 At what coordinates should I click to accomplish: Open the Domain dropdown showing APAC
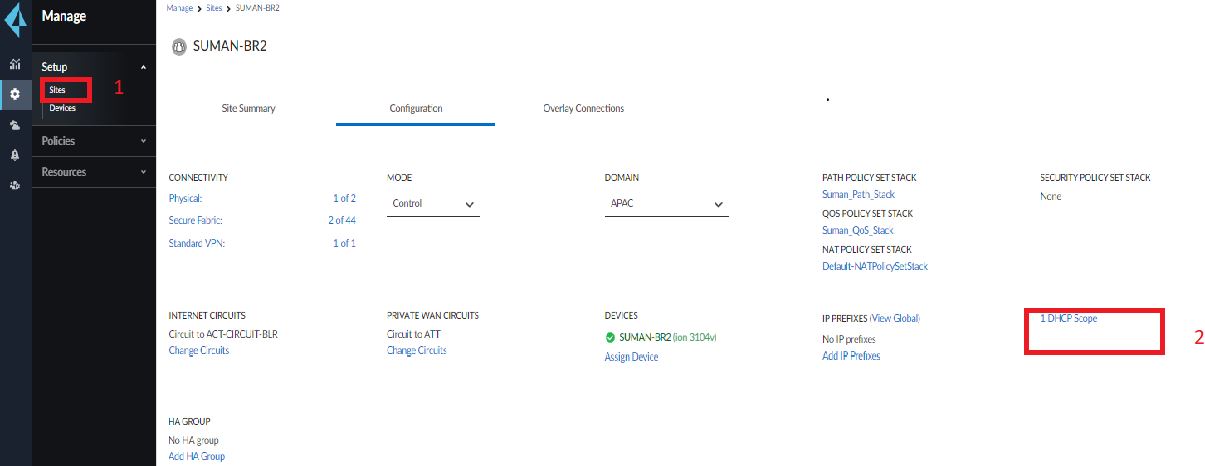click(x=667, y=204)
